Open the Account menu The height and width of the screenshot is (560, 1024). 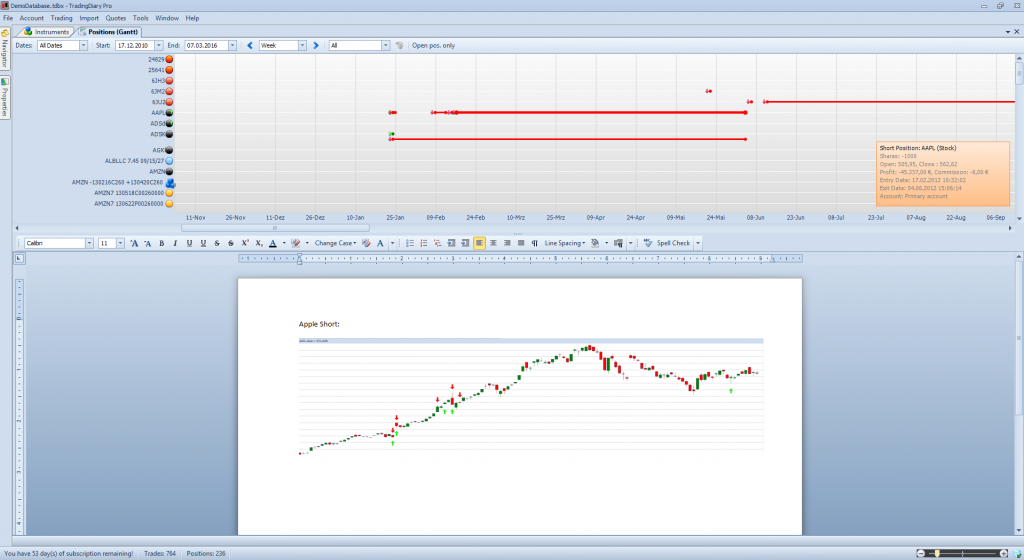click(x=31, y=18)
